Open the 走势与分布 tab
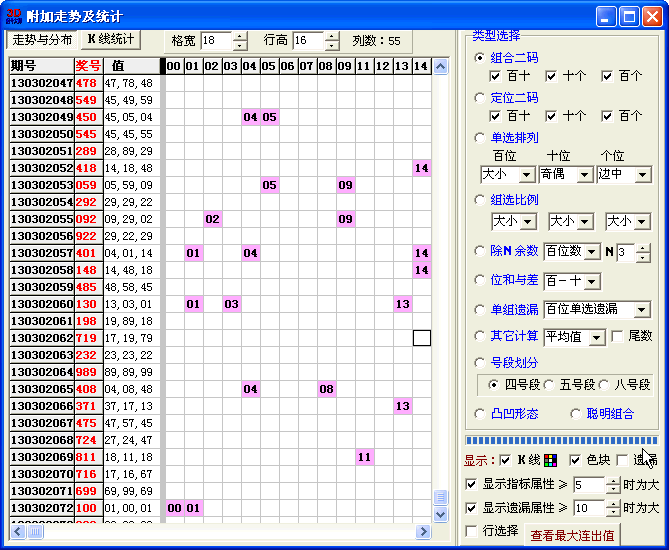Viewport: 669px width, 550px height. click(x=42, y=40)
